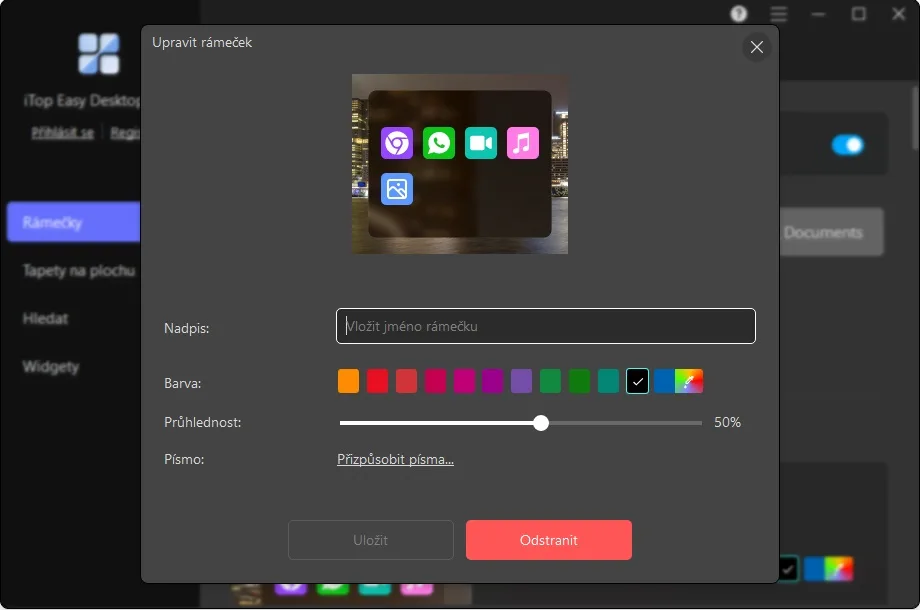Click the video camera icon in the preview
The width and height of the screenshot is (920, 610).
pyautogui.click(x=481, y=143)
